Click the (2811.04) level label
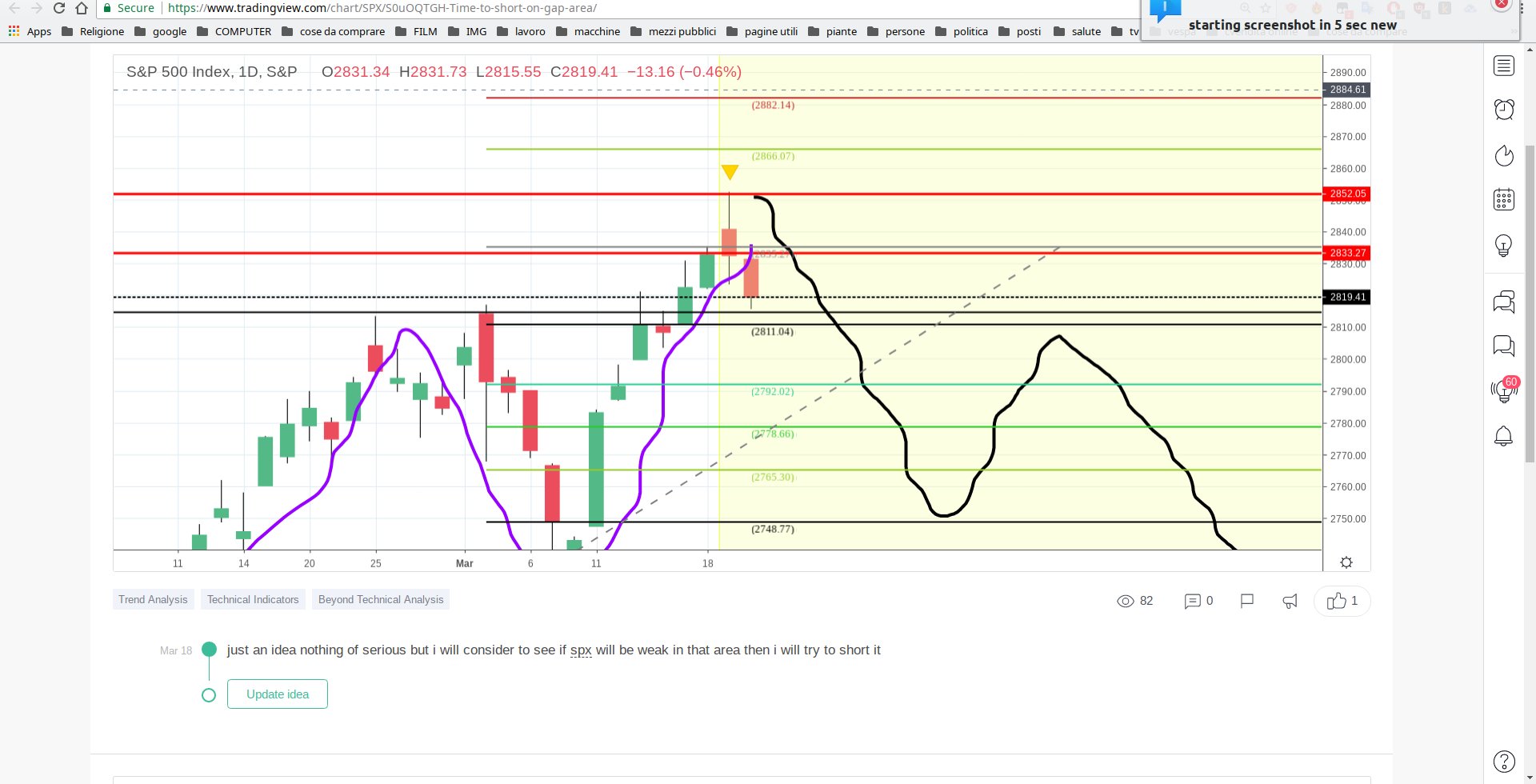The width and height of the screenshot is (1536, 784). [773, 331]
